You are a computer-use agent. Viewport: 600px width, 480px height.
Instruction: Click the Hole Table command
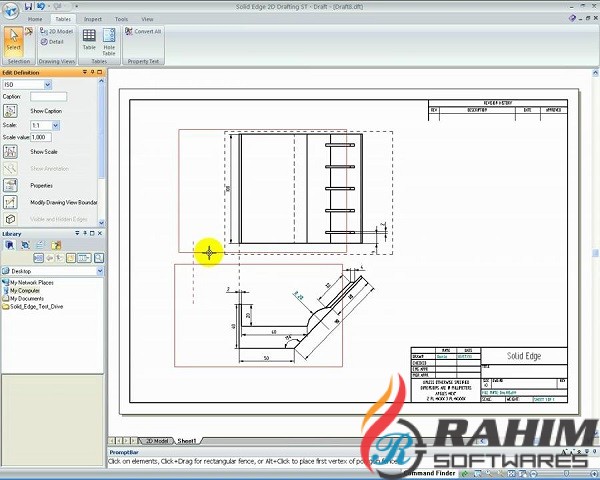point(109,42)
